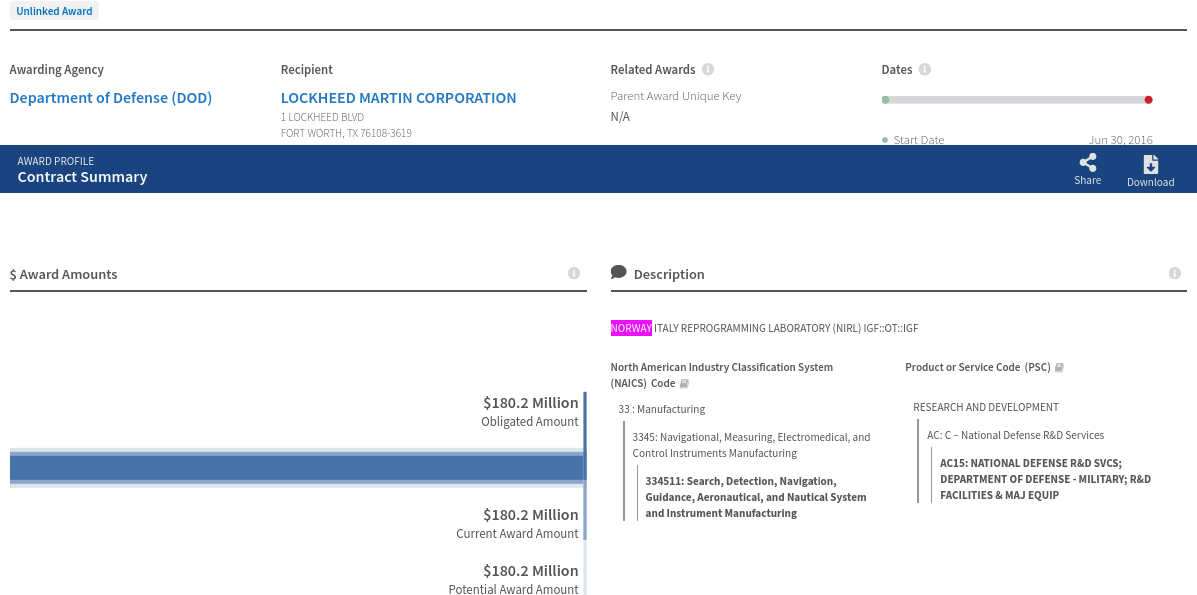
Task: Open the glossary icon next to PSC
Action: [x=1059, y=367]
